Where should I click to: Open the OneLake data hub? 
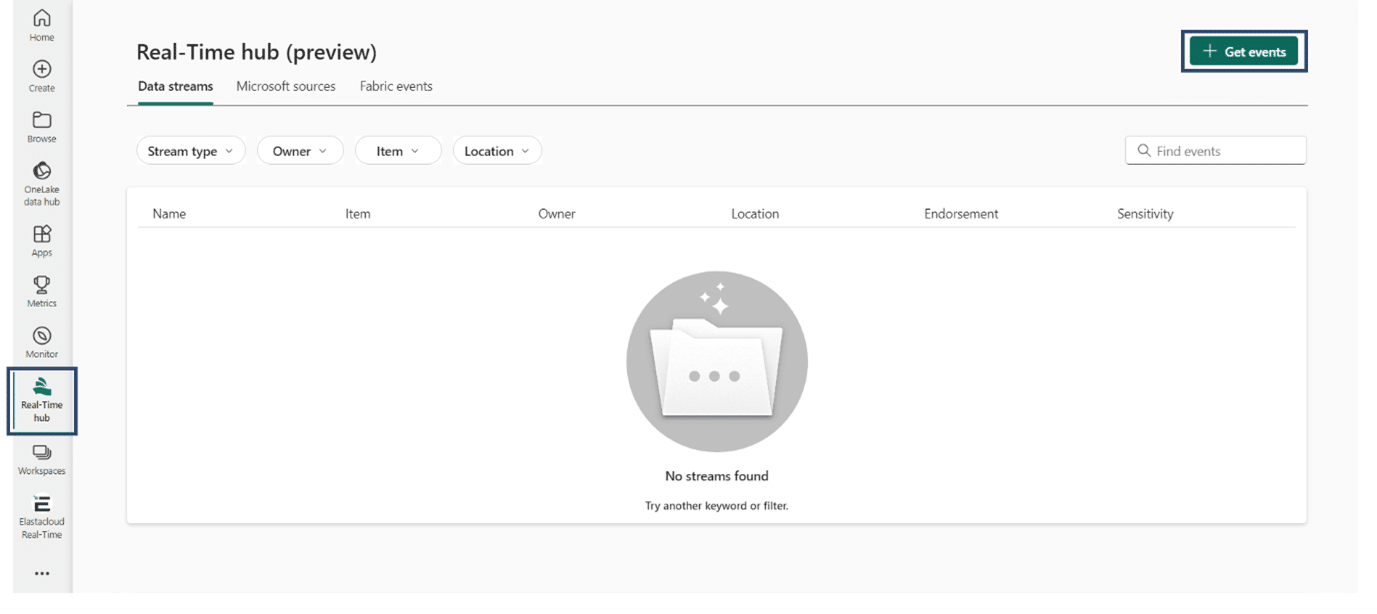pyautogui.click(x=42, y=184)
